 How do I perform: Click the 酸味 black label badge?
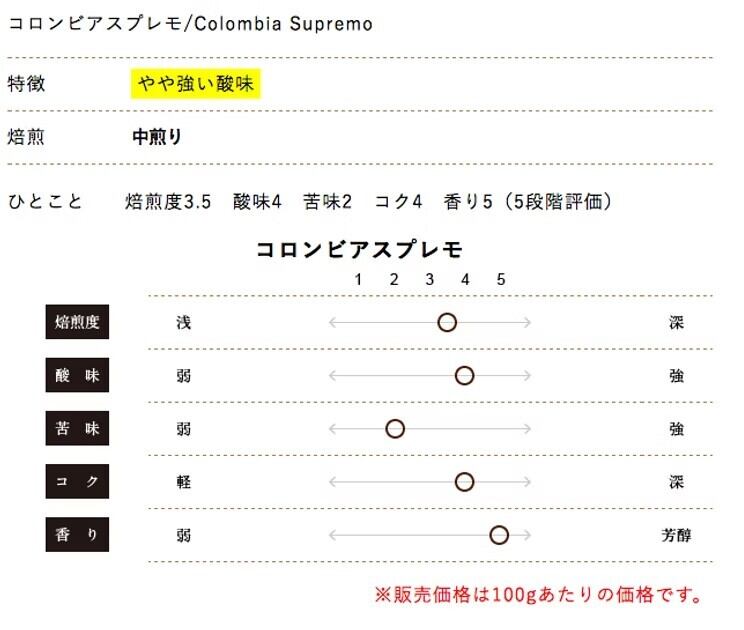(x=77, y=375)
